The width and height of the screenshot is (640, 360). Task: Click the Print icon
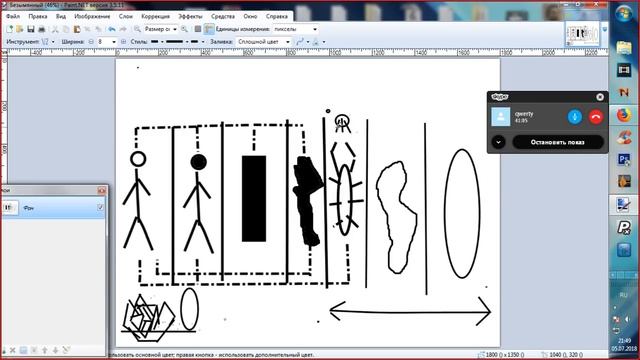pos(41,29)
